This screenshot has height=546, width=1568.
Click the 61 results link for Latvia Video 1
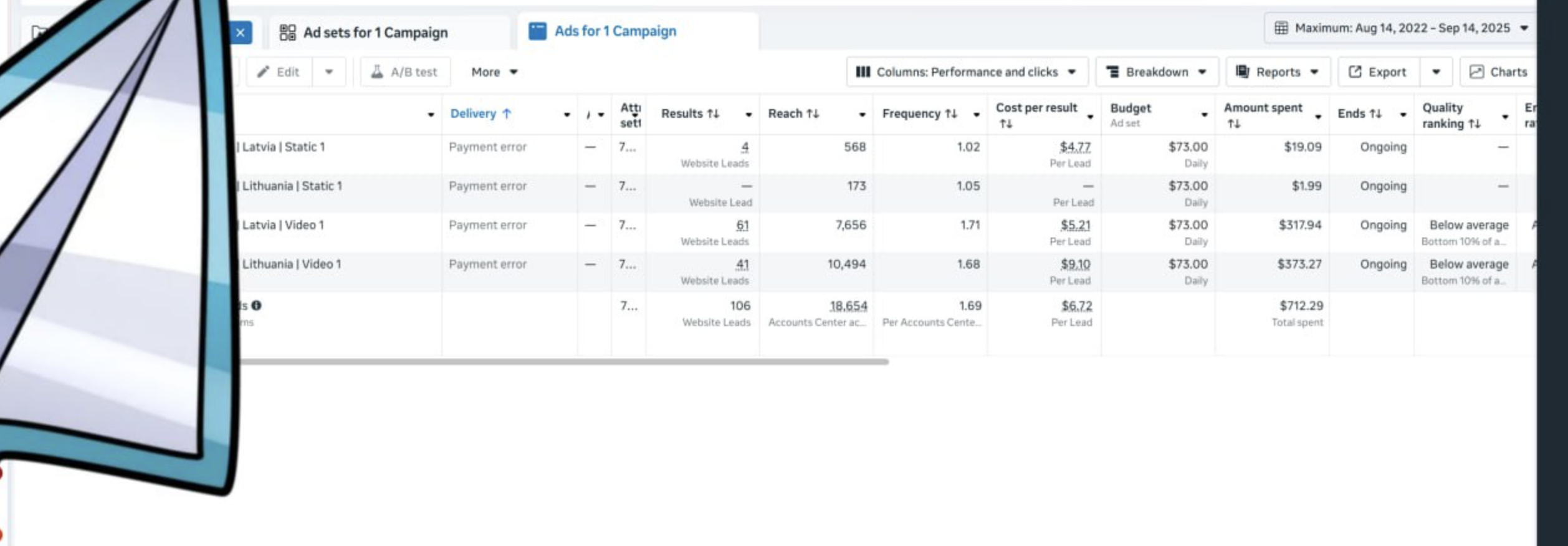[742, 225]
